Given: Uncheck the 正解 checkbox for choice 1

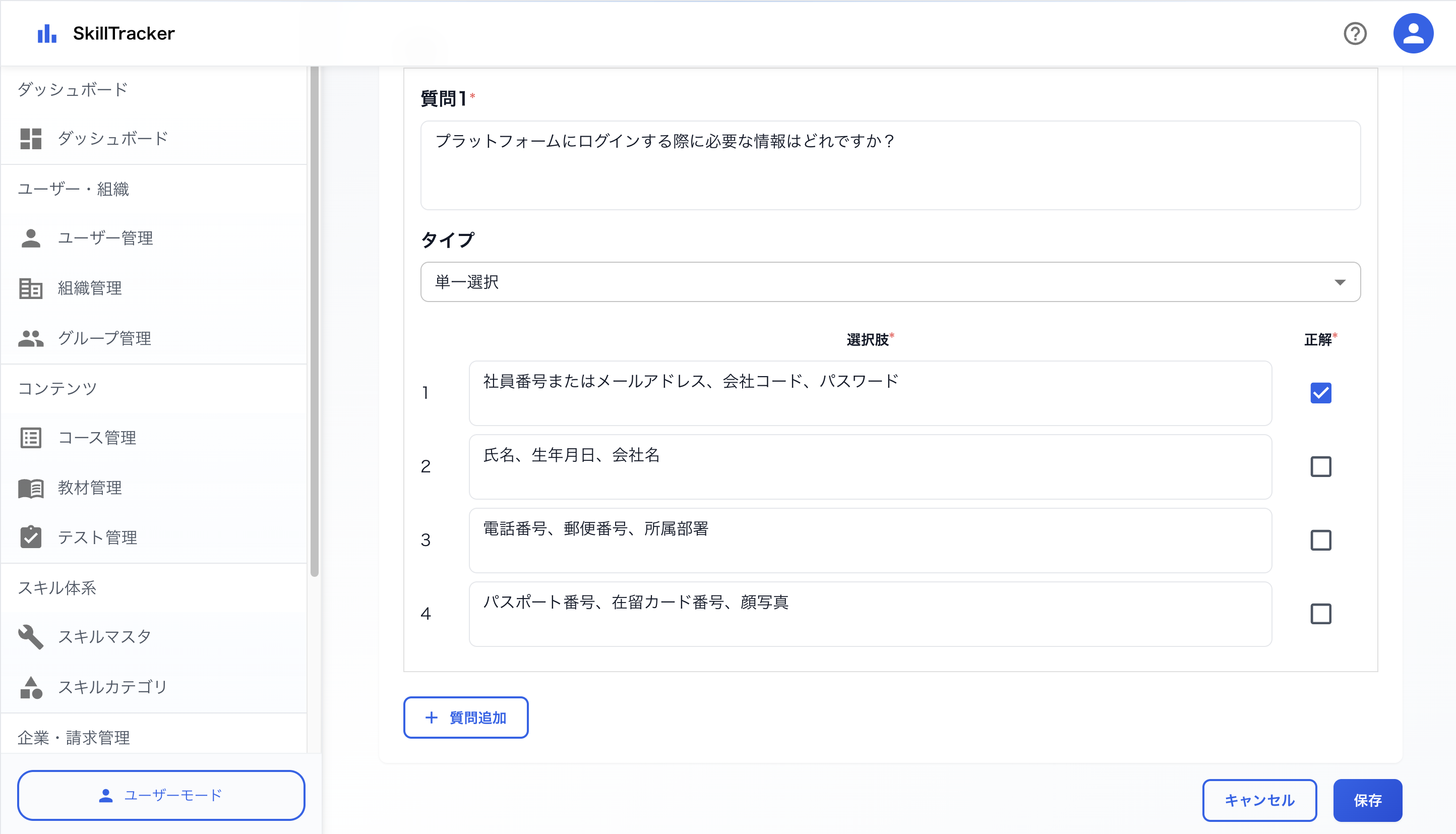Looking at the screenshot, I should [x=1321, y=392].
